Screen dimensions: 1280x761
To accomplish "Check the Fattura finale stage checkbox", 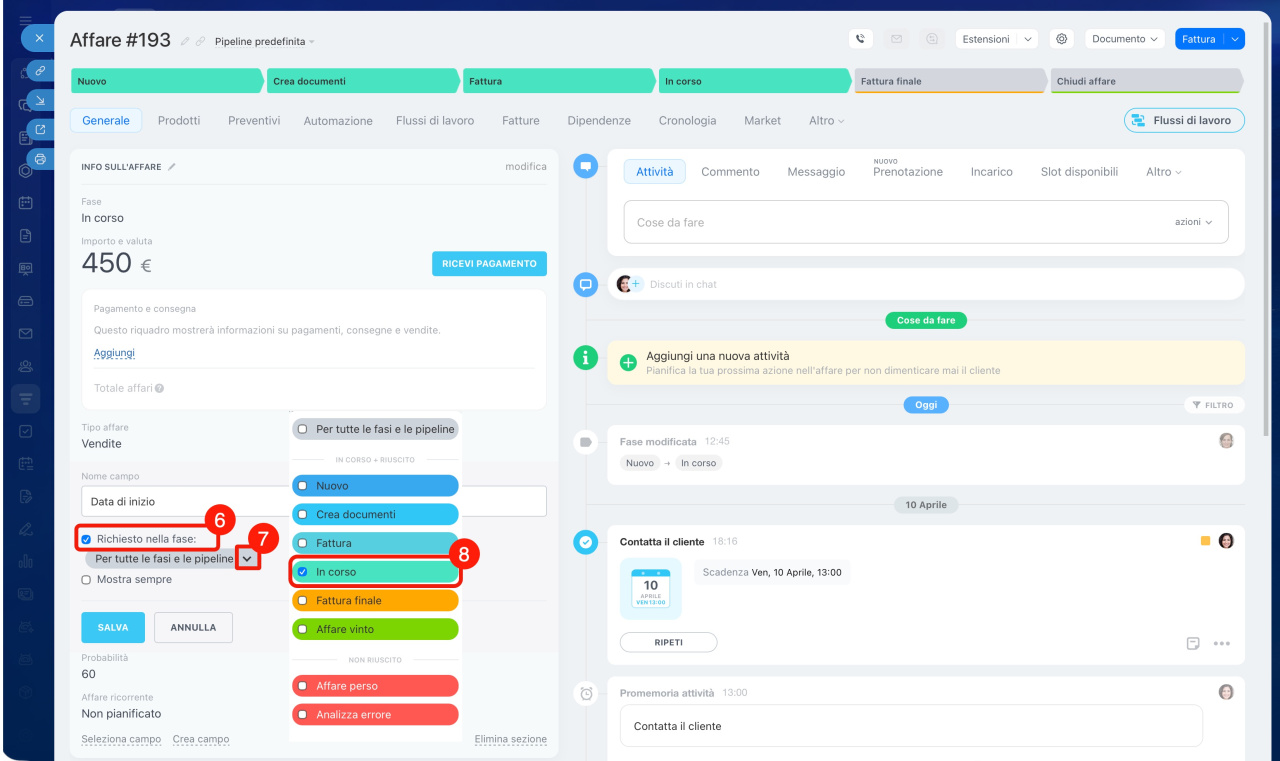I will 302,601.
